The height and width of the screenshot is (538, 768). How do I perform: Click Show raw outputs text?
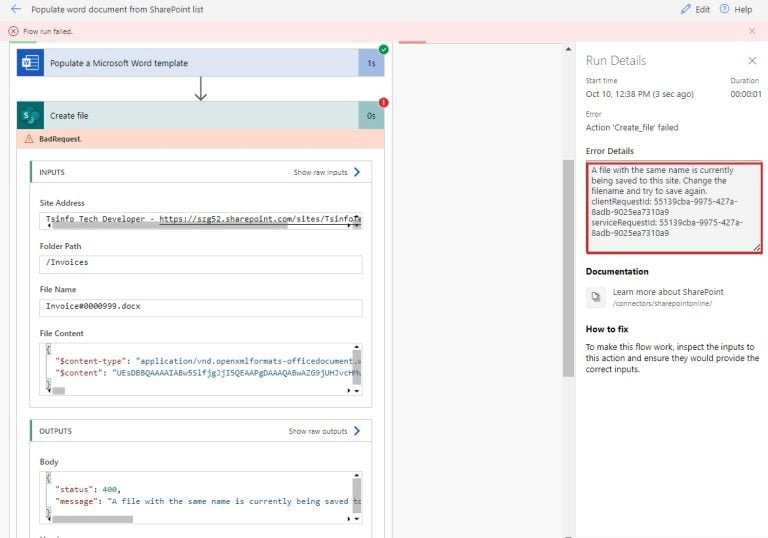318,431
